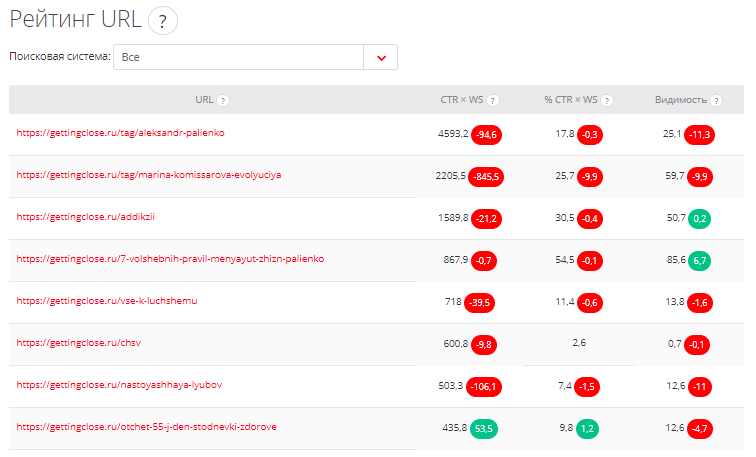This screenshot has width=756, height=457.
Task: Click red badge -845,5
Action: 486,176
